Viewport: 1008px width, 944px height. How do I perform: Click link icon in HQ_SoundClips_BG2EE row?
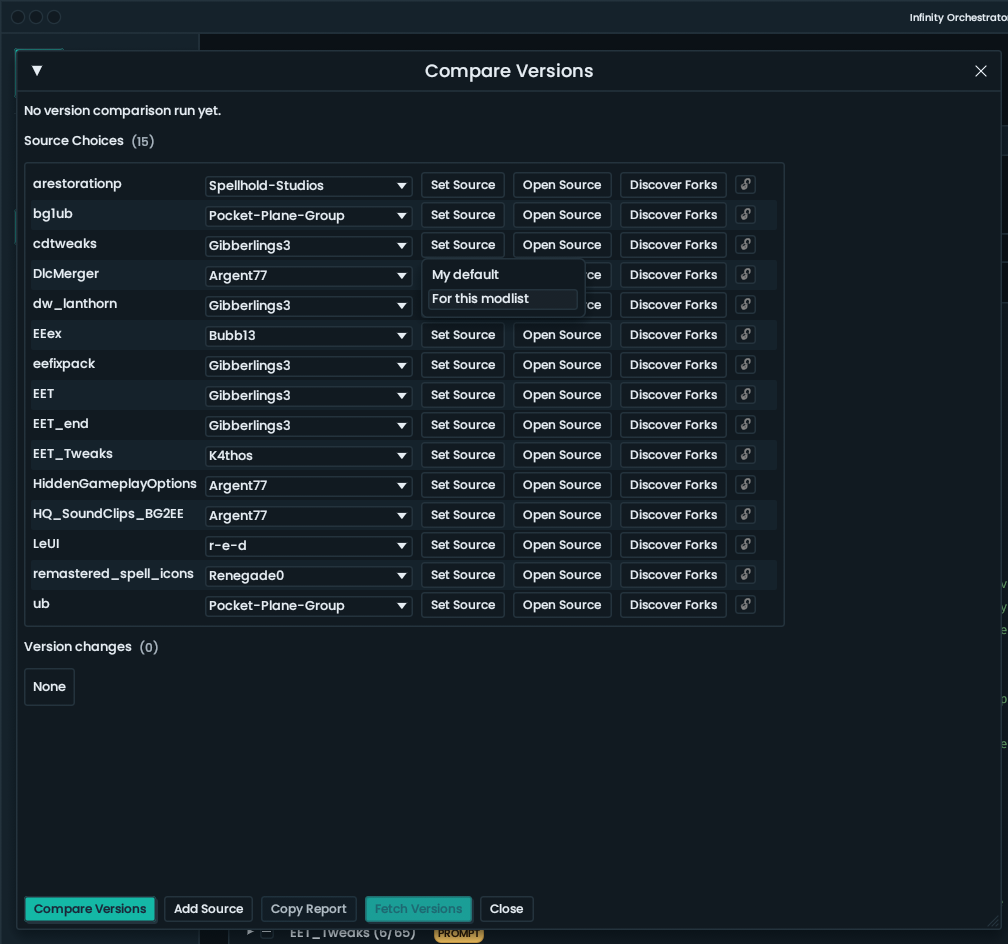(745, 514)
